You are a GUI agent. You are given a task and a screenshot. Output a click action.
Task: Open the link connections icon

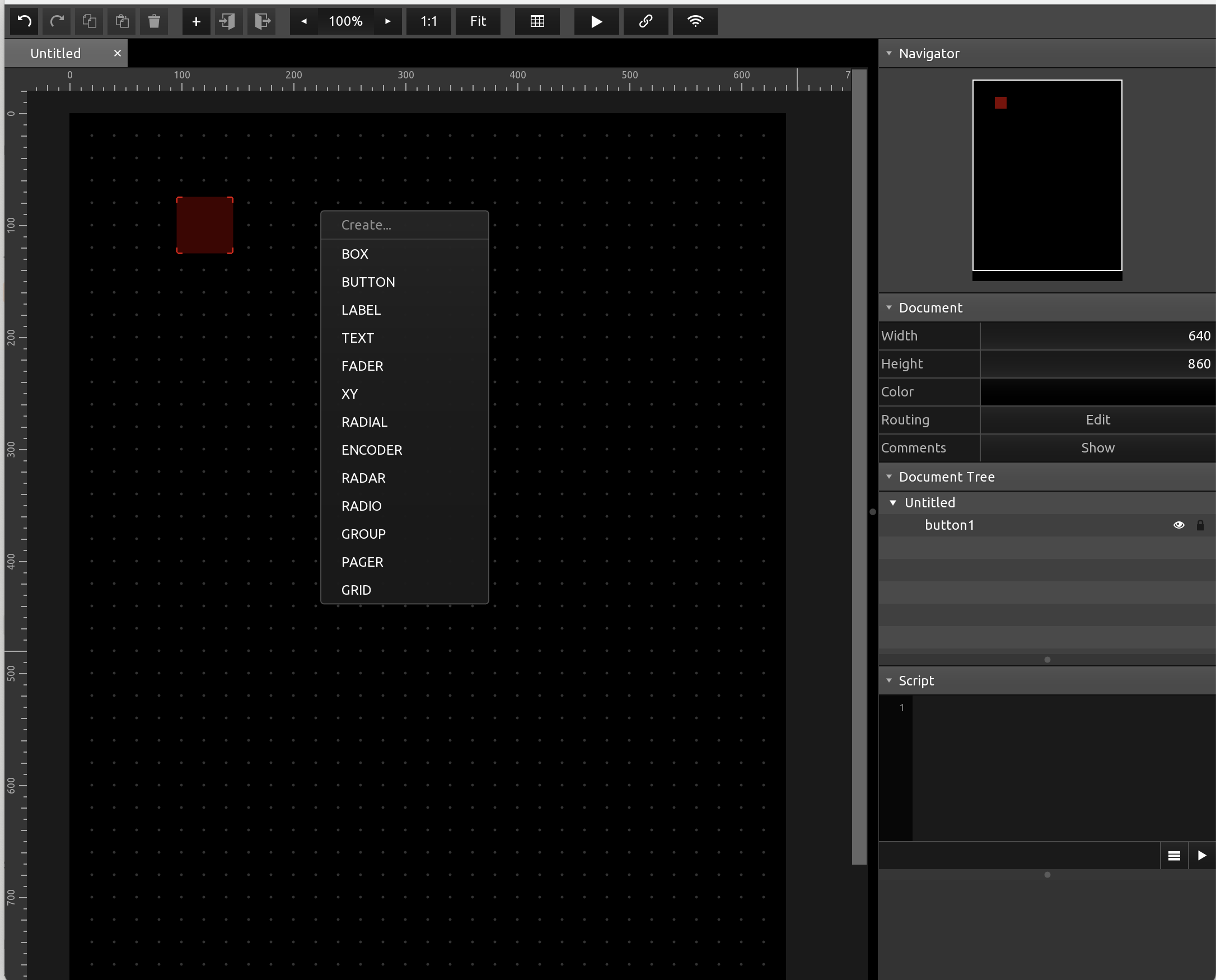646,21
